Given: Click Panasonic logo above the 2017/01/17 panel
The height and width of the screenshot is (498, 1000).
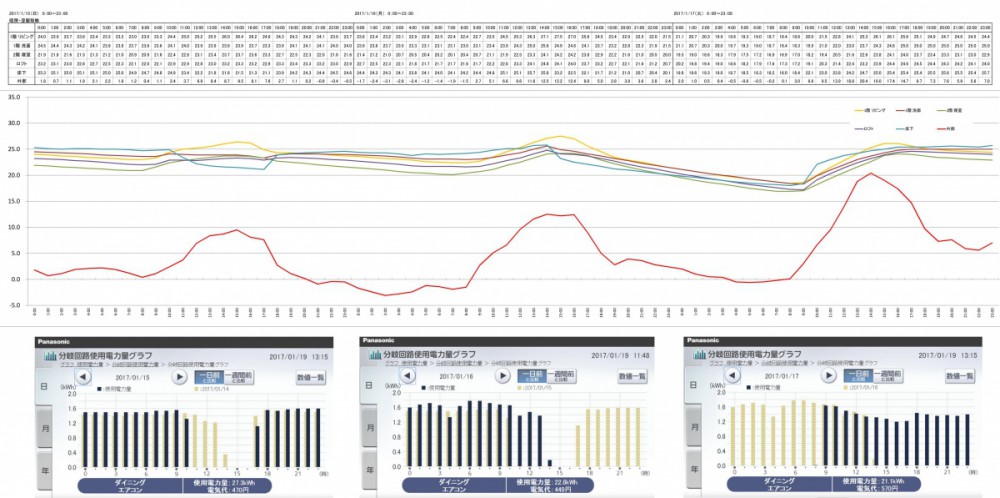Looking at the screenshot, I should click(702, 341).
